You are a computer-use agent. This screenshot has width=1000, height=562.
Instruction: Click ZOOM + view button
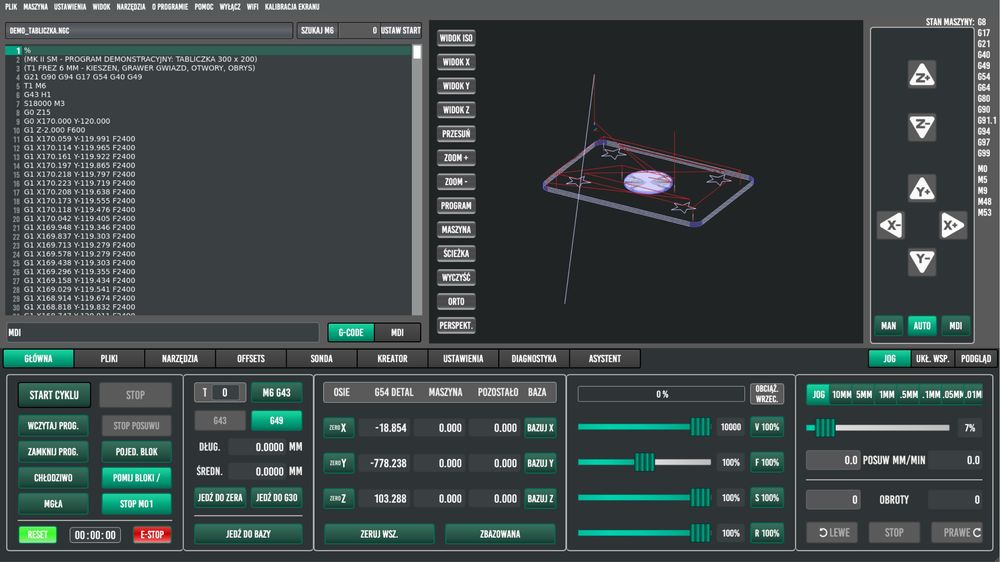coord(456,158)
